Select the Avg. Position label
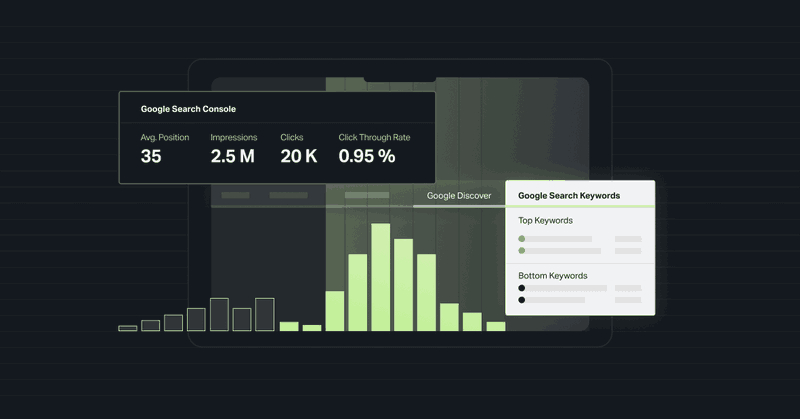Image resolution: width=800 pixels, height=419 pixels. [165, 137]
